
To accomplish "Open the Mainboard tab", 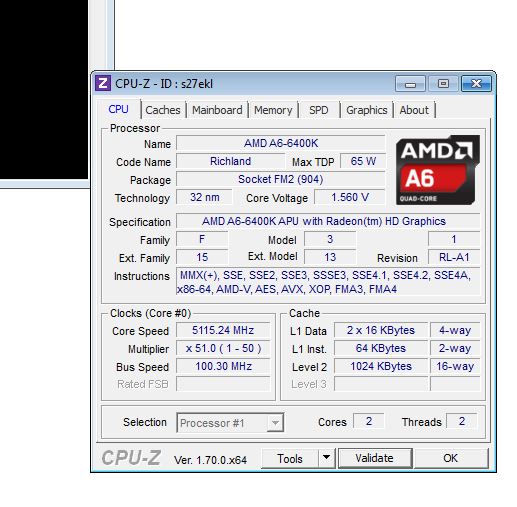I will coord(217,110).
